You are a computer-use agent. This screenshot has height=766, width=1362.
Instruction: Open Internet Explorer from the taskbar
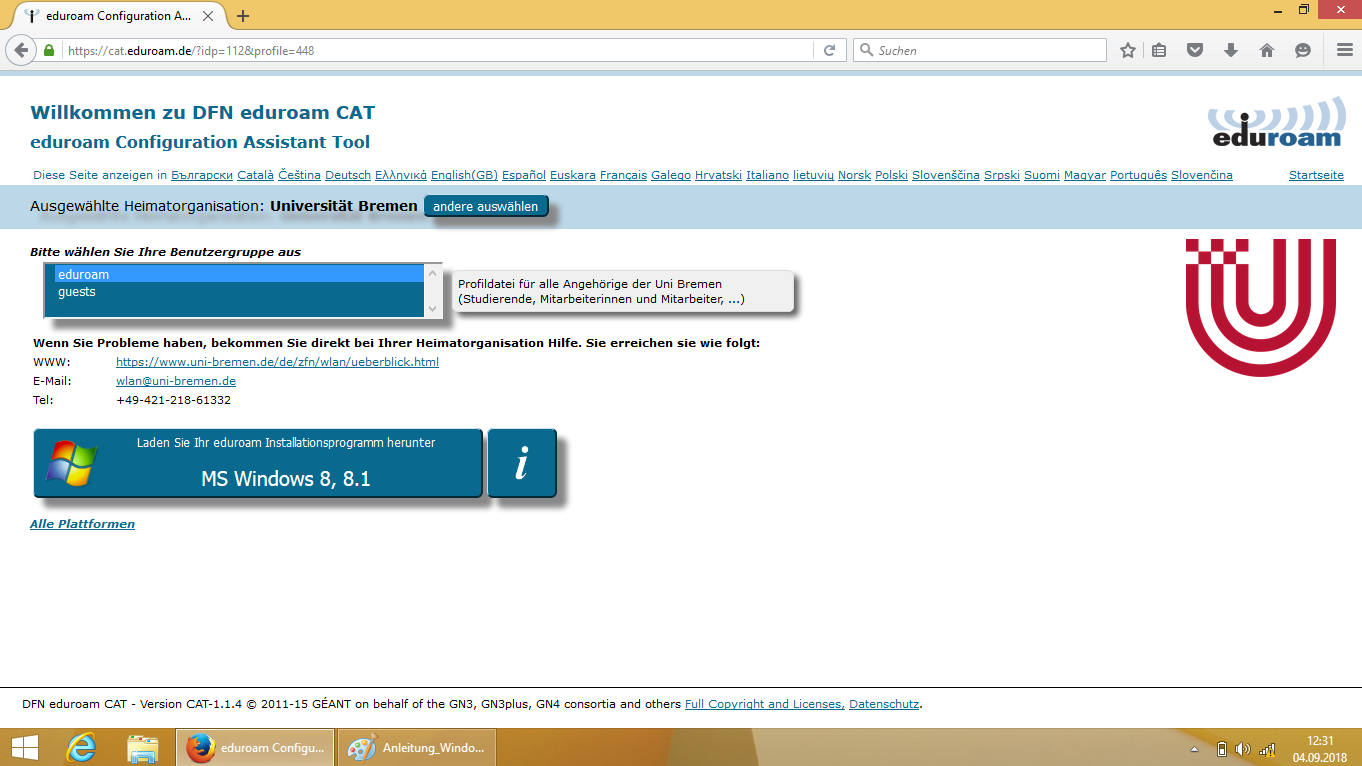(x=81, y=747)
